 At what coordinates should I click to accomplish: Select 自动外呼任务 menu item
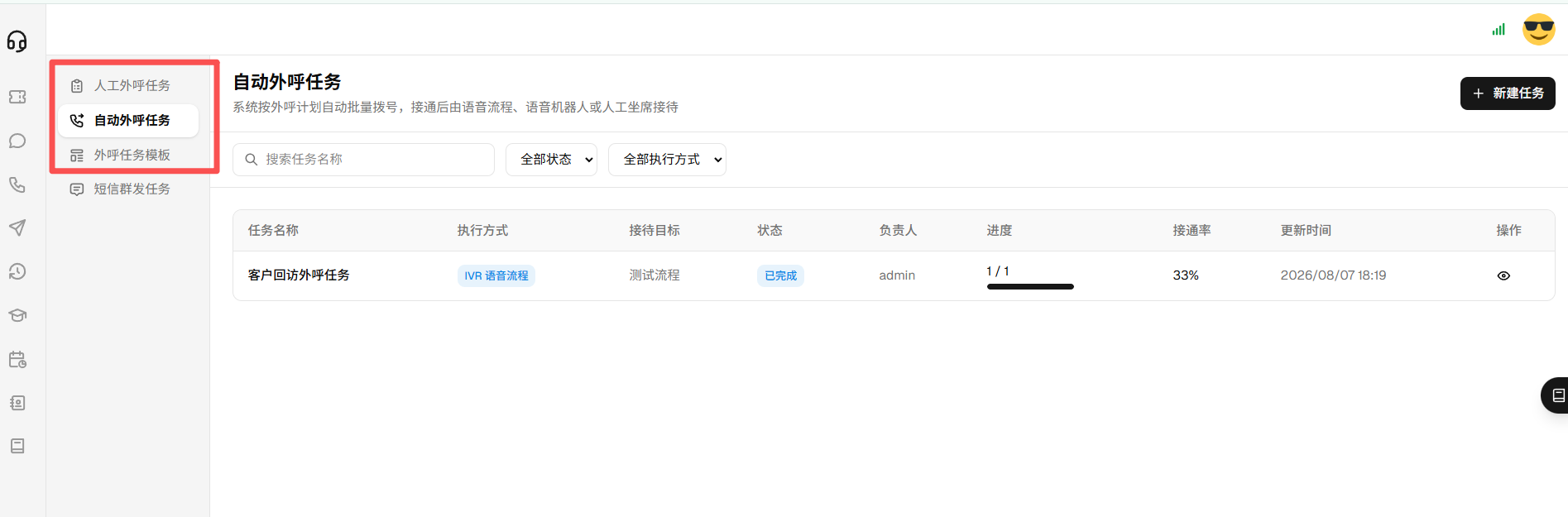[128, 121]
